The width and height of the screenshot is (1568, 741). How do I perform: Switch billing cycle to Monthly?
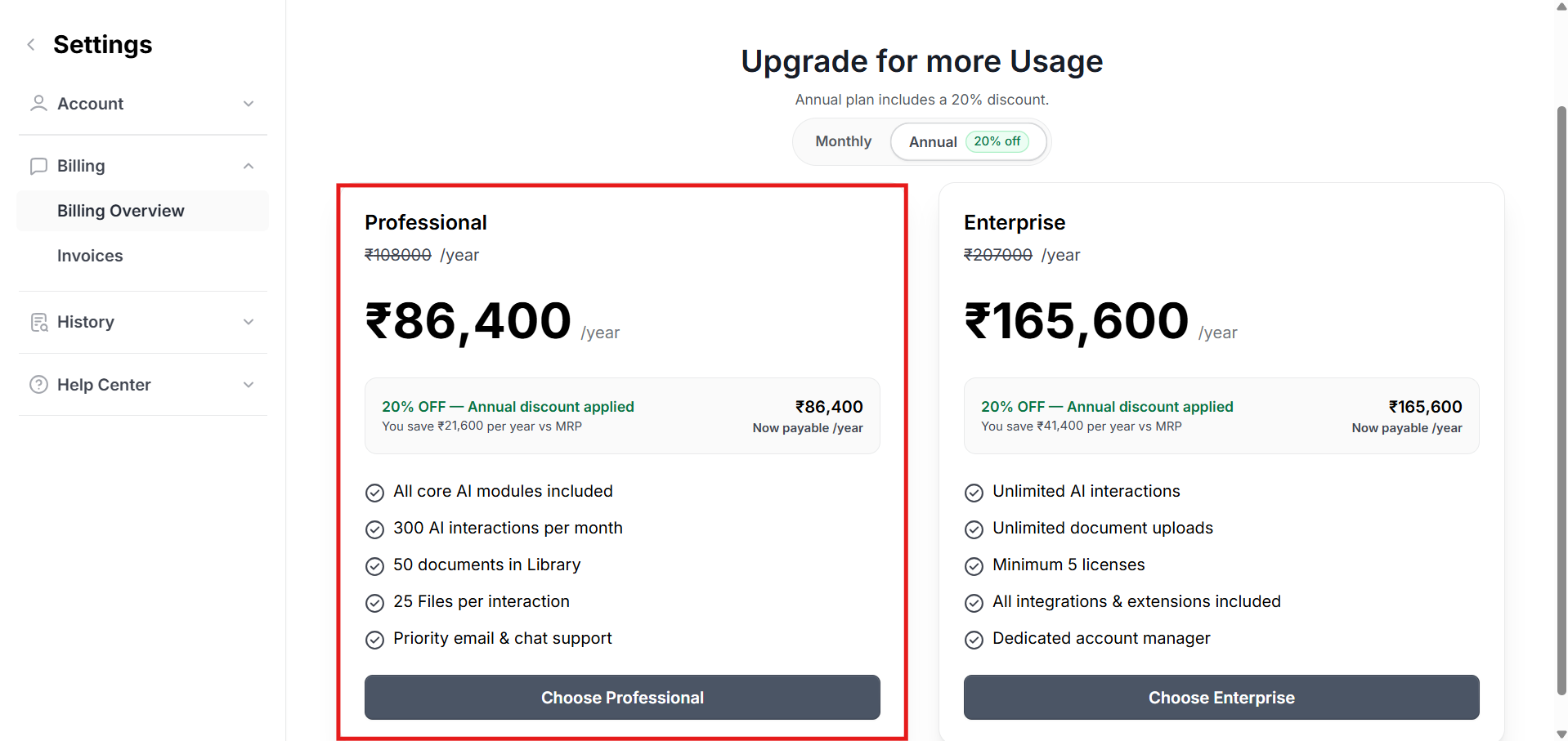(843, 141)
